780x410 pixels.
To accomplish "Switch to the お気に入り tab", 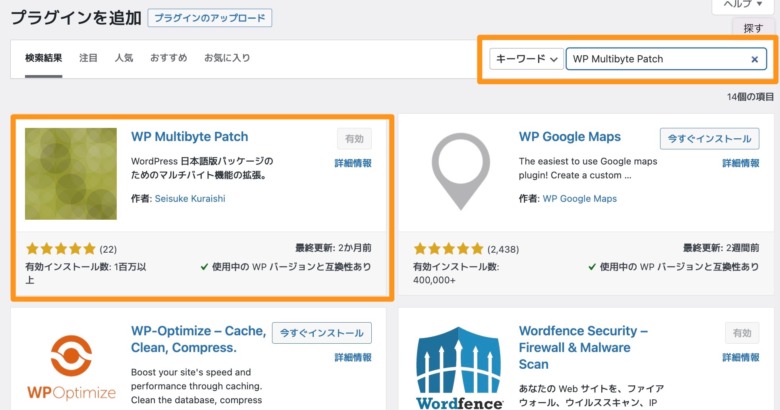I will [227, 58].
